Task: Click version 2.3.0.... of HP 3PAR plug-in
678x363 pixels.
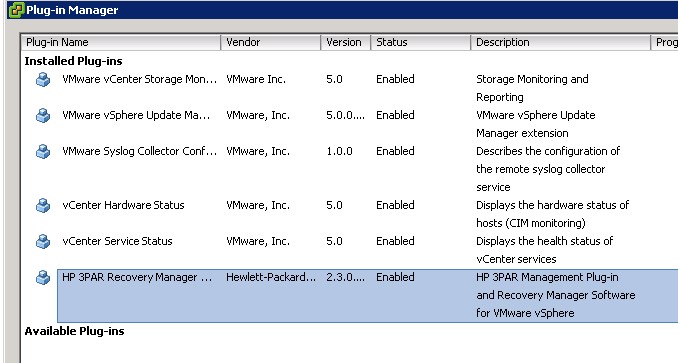Action: coord(345,277)
